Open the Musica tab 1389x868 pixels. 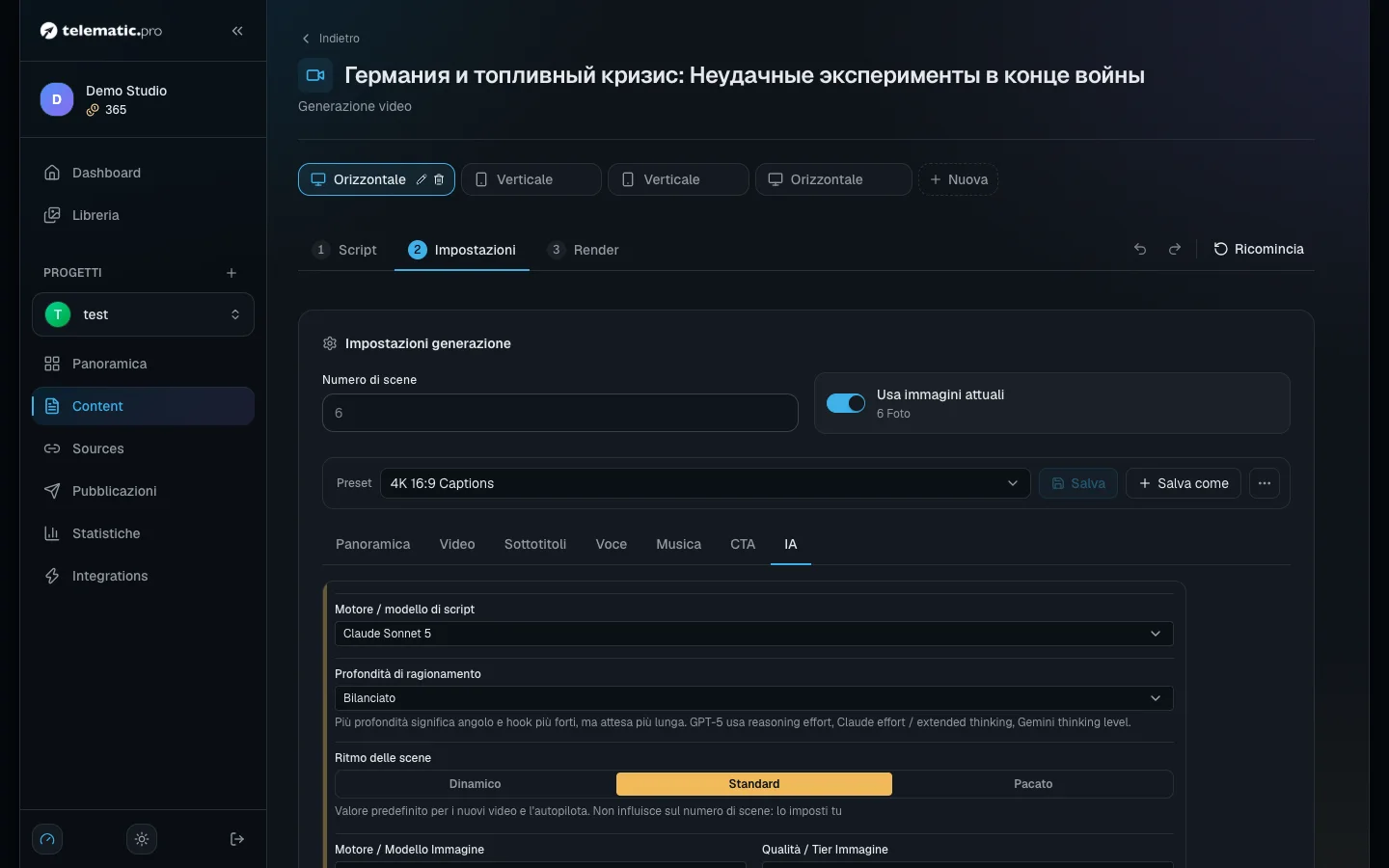pyautogui.click(x=678, y=544)
